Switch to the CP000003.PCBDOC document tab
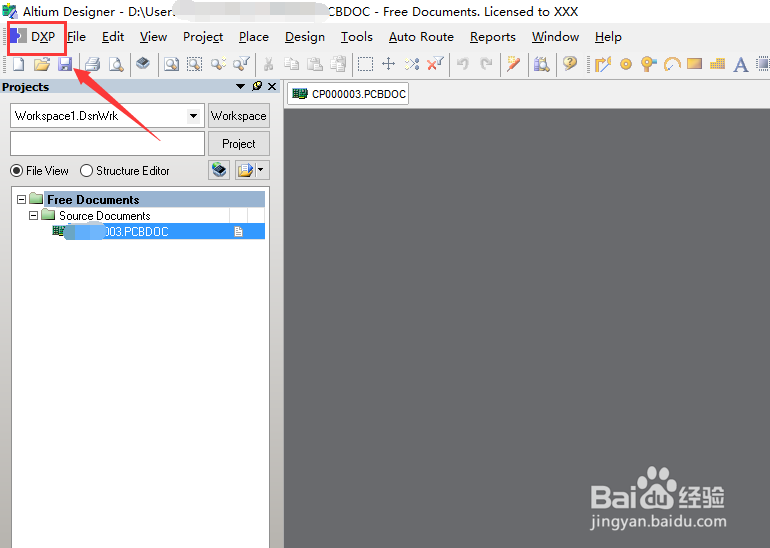The image size is (770, 548). tap(348, 94)
